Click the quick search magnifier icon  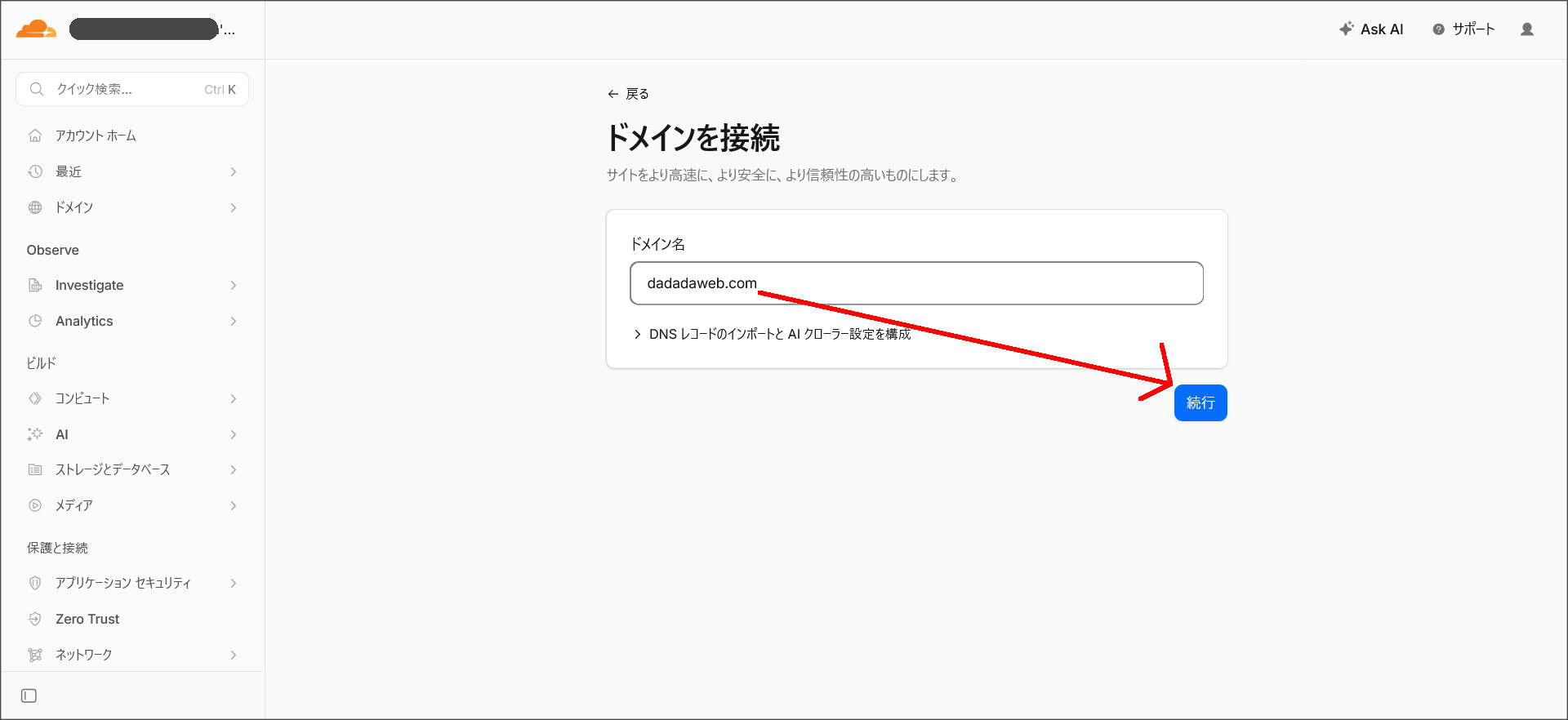[x=37, y=89]
